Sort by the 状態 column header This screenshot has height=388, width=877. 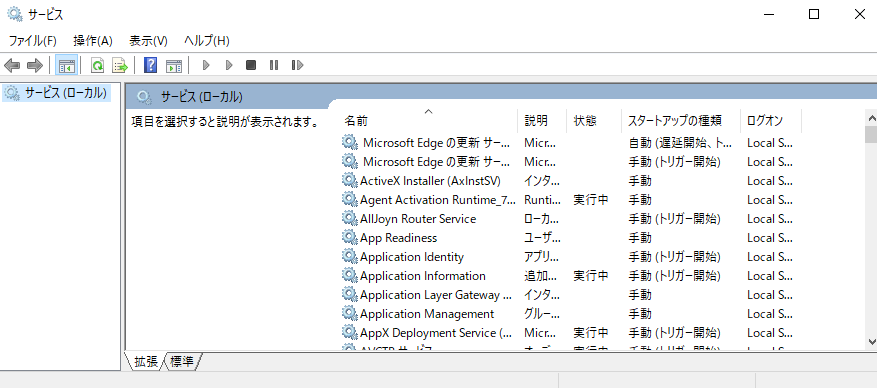[593, 120]
